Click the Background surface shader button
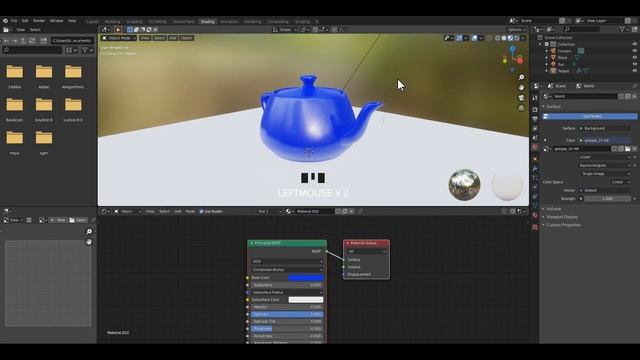 pos(604,129)
